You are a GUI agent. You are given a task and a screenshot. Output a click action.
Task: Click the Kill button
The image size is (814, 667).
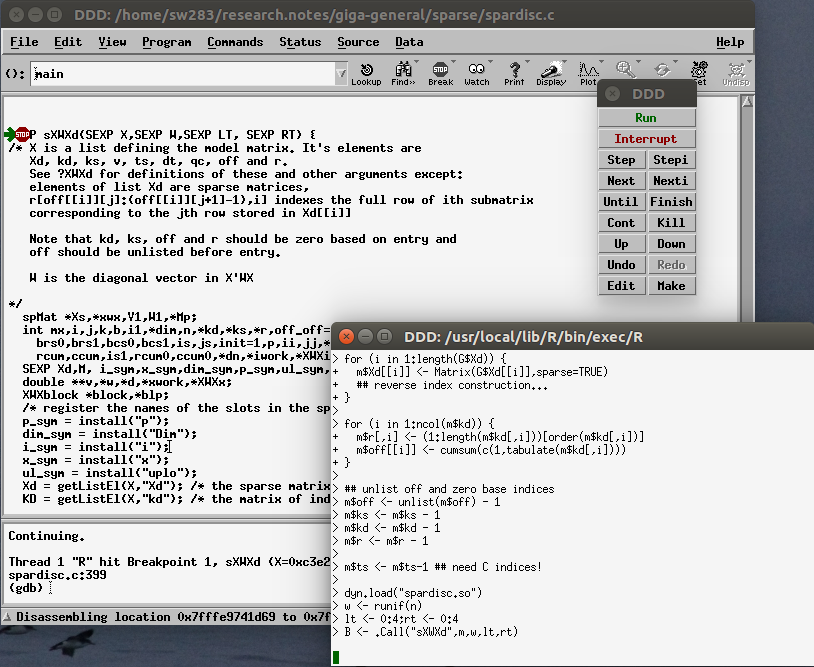click(671, 223)
